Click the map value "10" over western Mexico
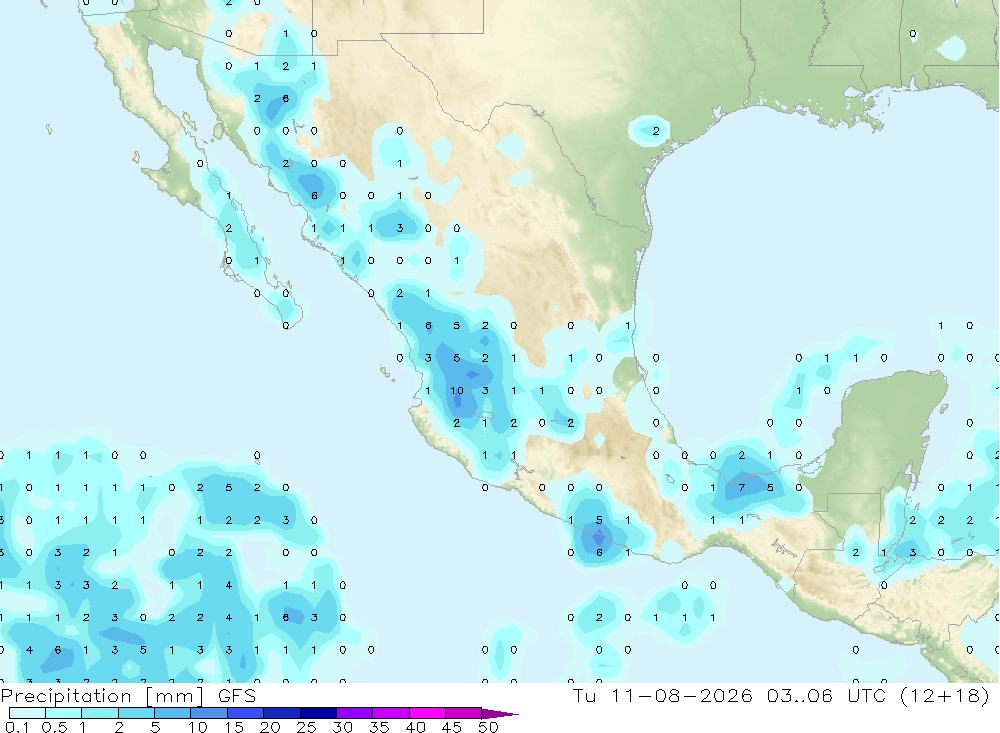 point(457,390)
